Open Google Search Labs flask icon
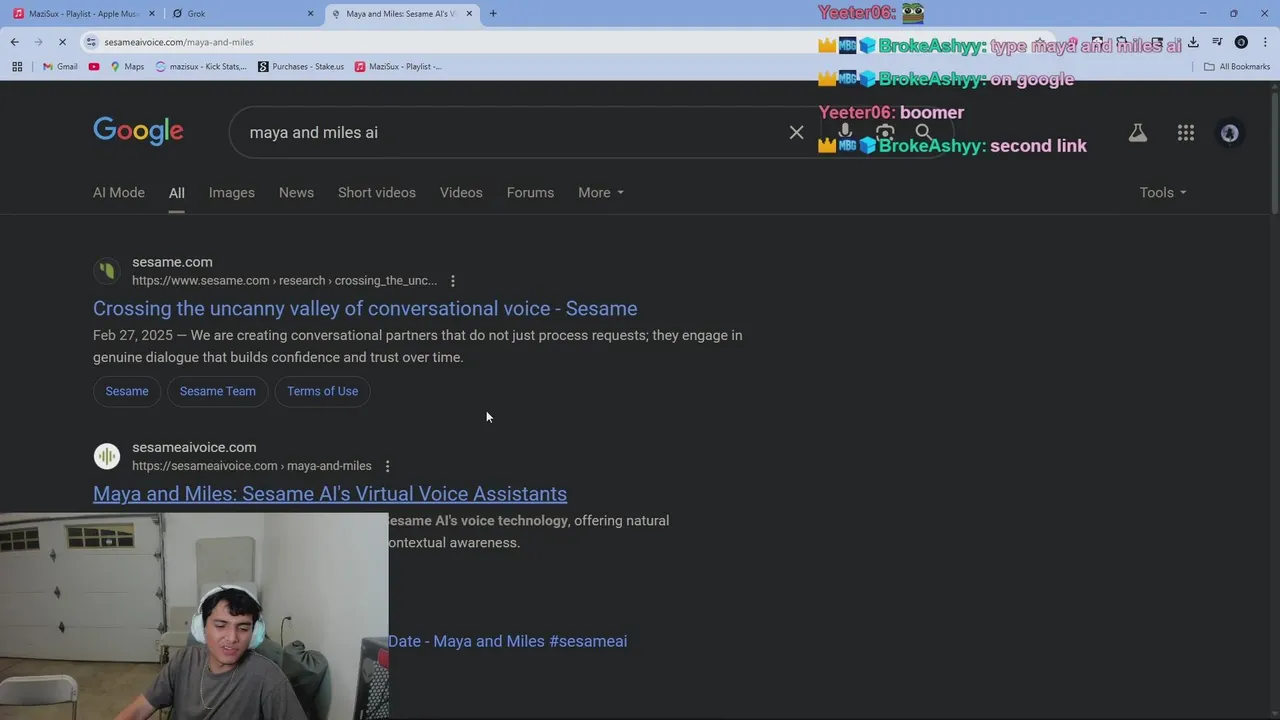 [x=1137, y=132]
